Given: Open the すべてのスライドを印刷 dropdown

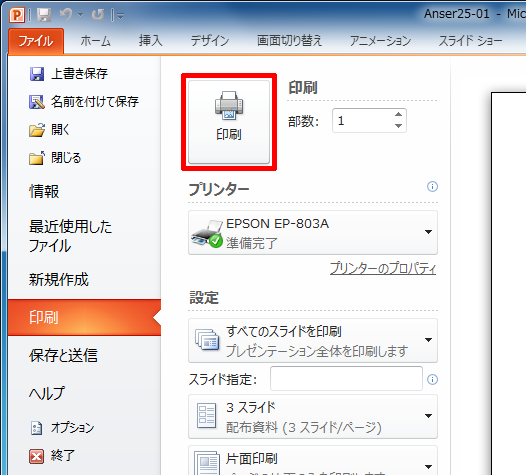Looking at the screenshot, I should click(x=313, y=340).
